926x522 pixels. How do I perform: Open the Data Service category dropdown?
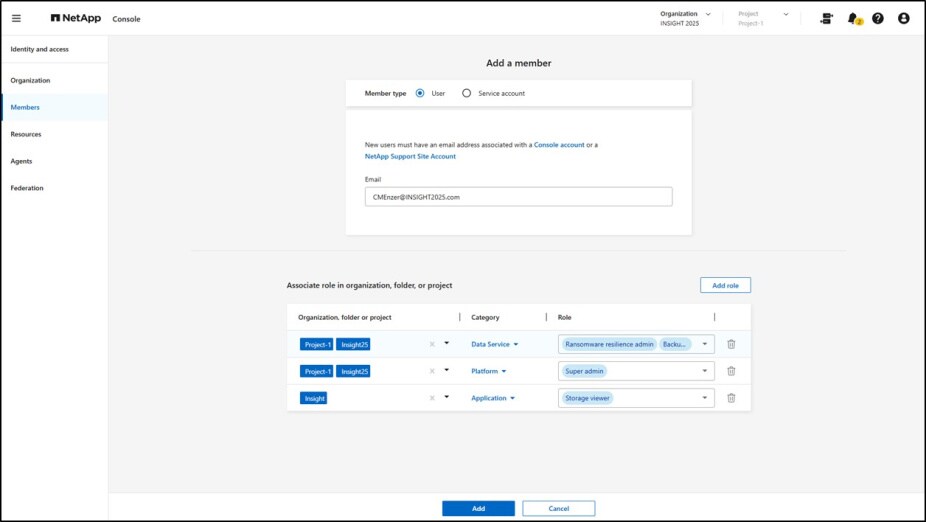495,344
